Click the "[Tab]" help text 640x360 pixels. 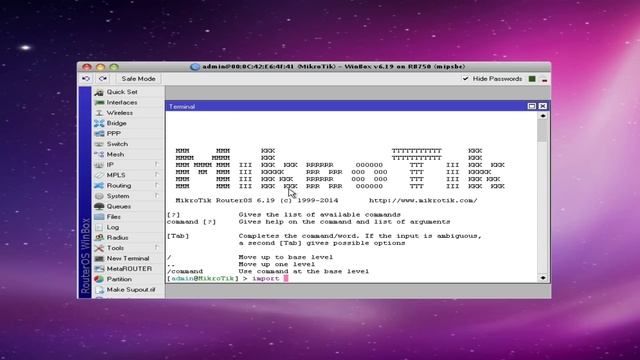(178, 236)
